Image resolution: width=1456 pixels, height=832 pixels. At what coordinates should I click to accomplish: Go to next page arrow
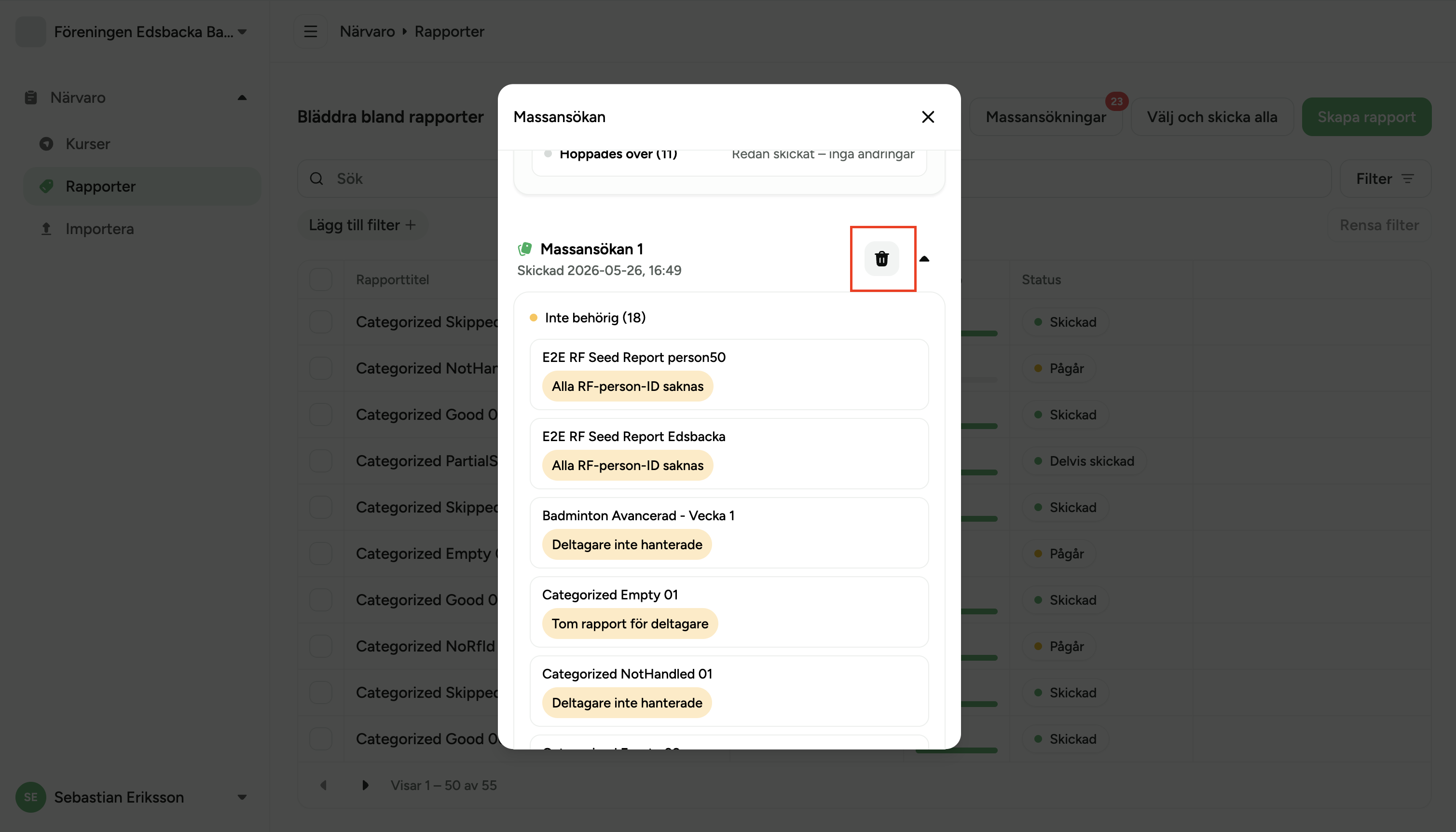pyautogui.click(x=365, y=785)
